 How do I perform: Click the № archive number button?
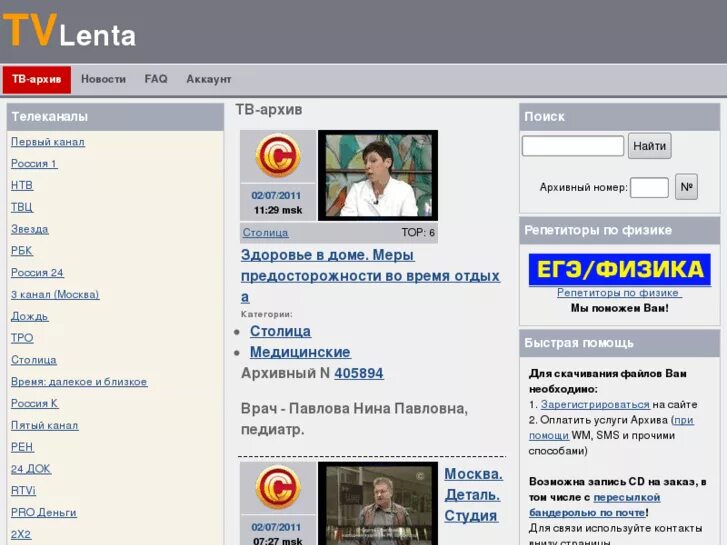(x=686, y=187)
